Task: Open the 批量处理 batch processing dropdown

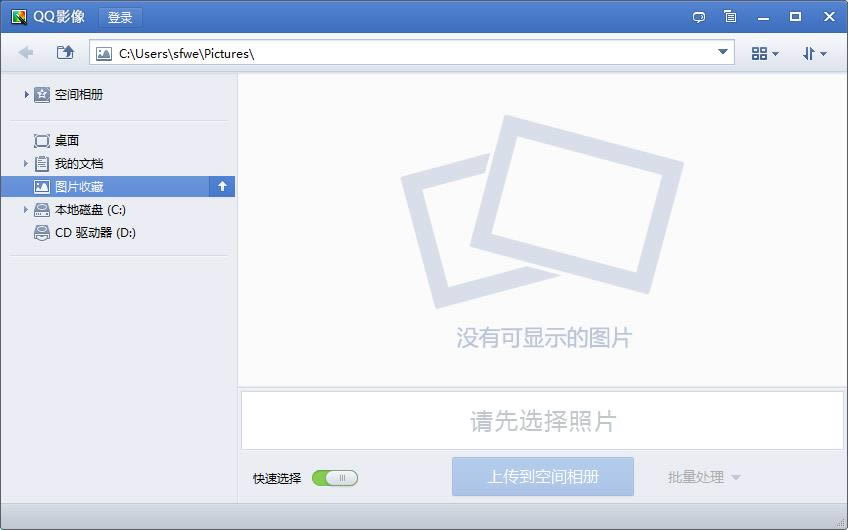Action: (x=704, y=477)
